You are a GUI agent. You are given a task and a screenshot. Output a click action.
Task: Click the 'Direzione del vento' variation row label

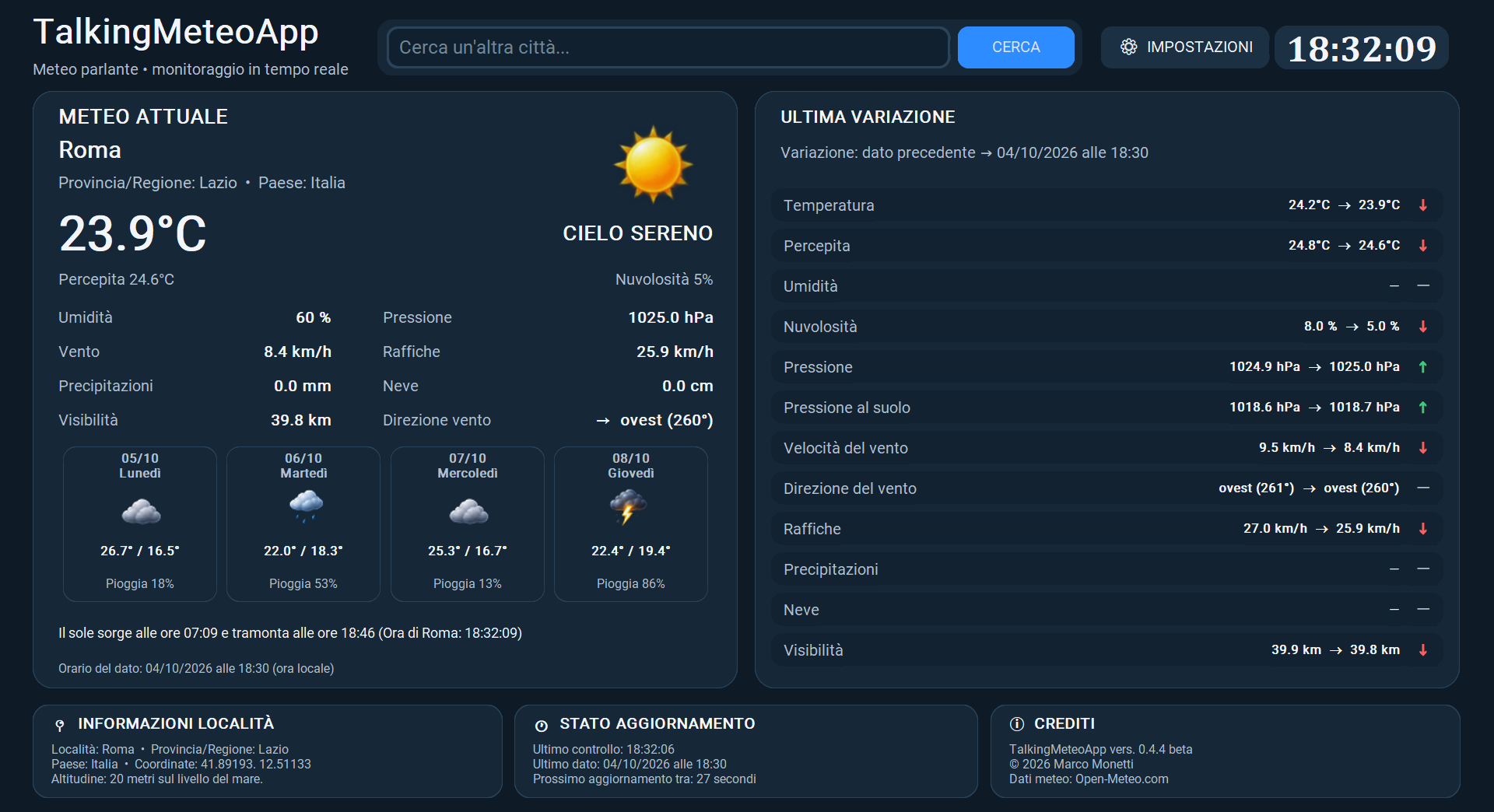click(x=850, y=488)
